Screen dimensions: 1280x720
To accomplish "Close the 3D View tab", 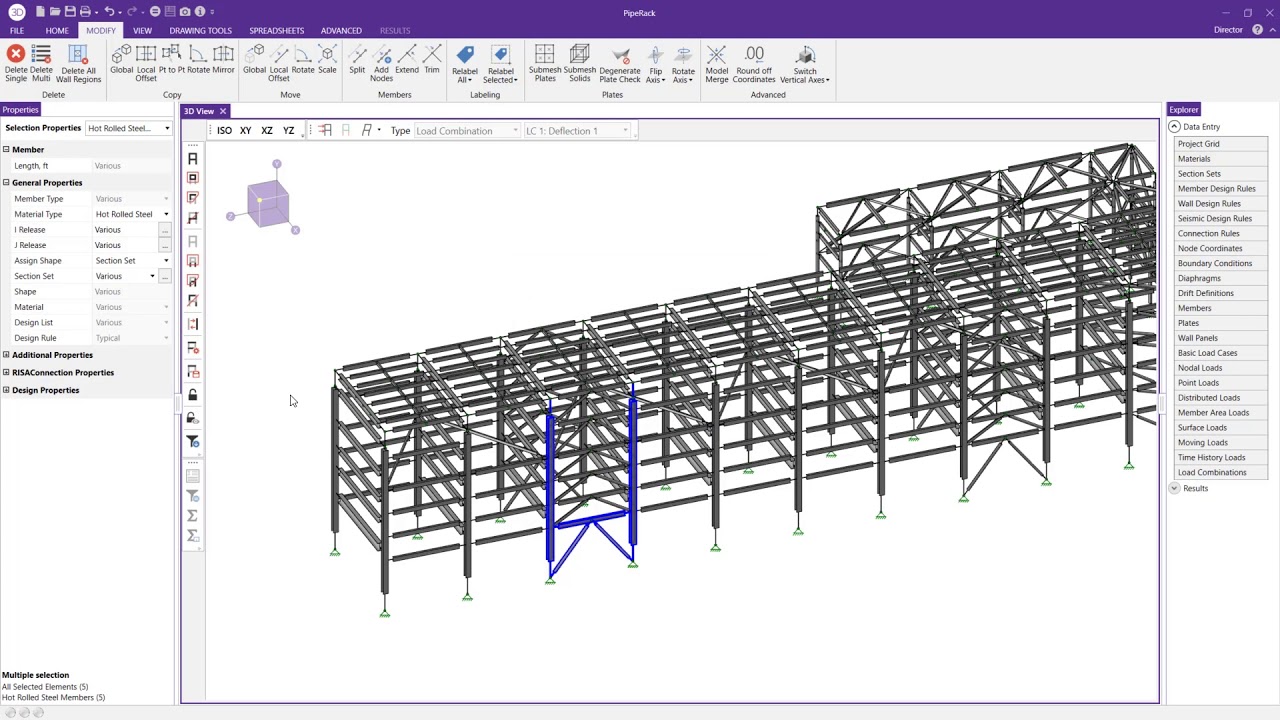I will point(223,111).
